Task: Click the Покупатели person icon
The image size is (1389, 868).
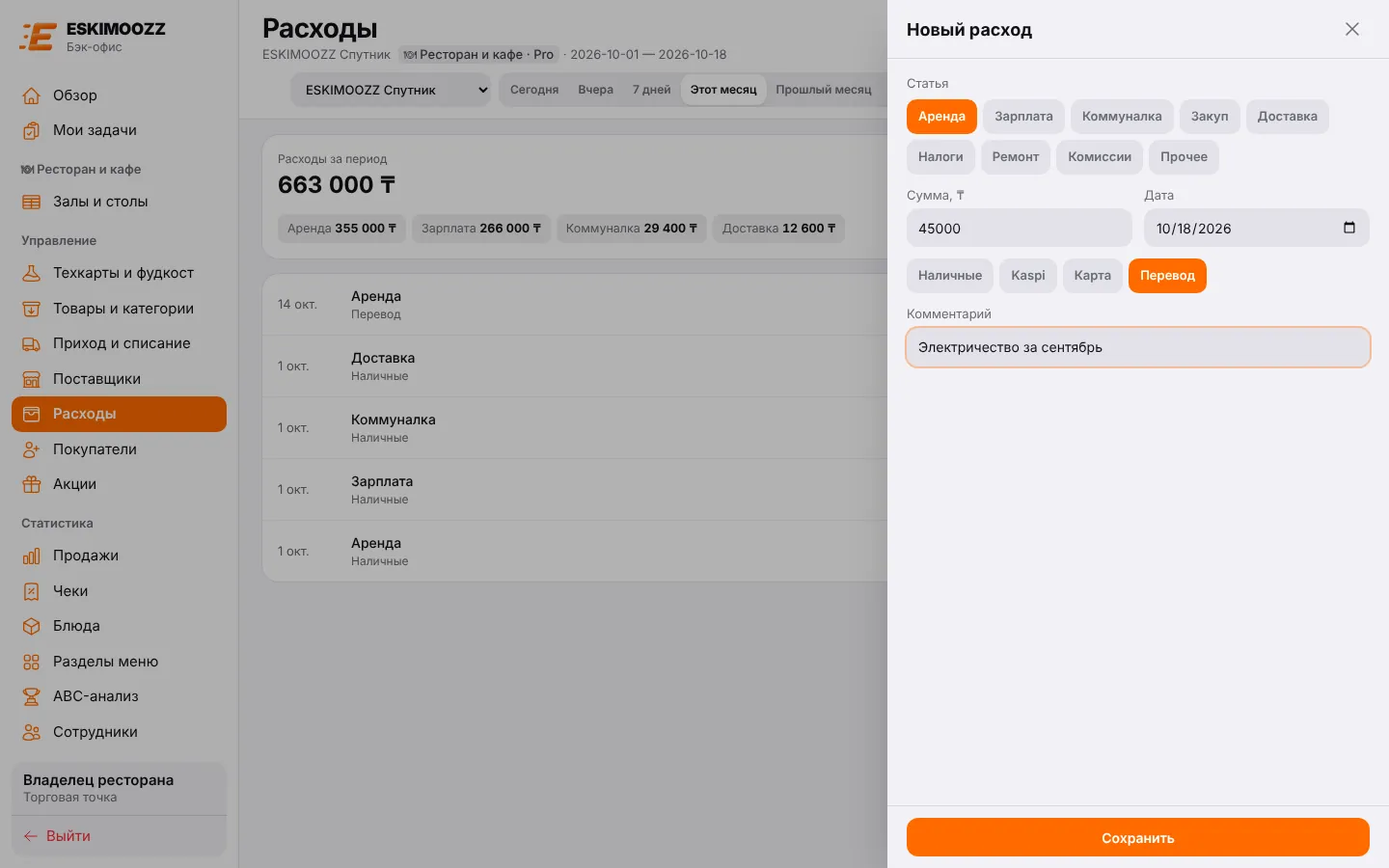Action: click(x=32, y=449)
